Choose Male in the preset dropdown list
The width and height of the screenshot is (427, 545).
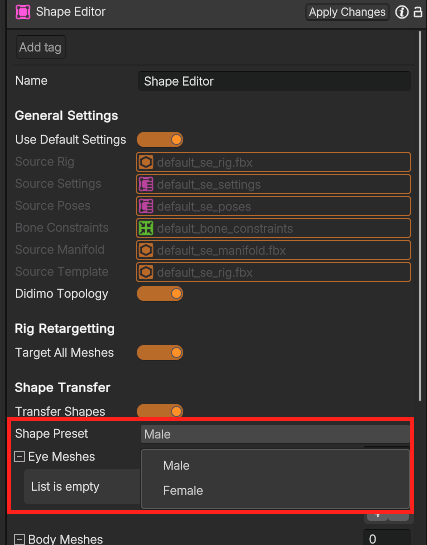pos(176,466)
